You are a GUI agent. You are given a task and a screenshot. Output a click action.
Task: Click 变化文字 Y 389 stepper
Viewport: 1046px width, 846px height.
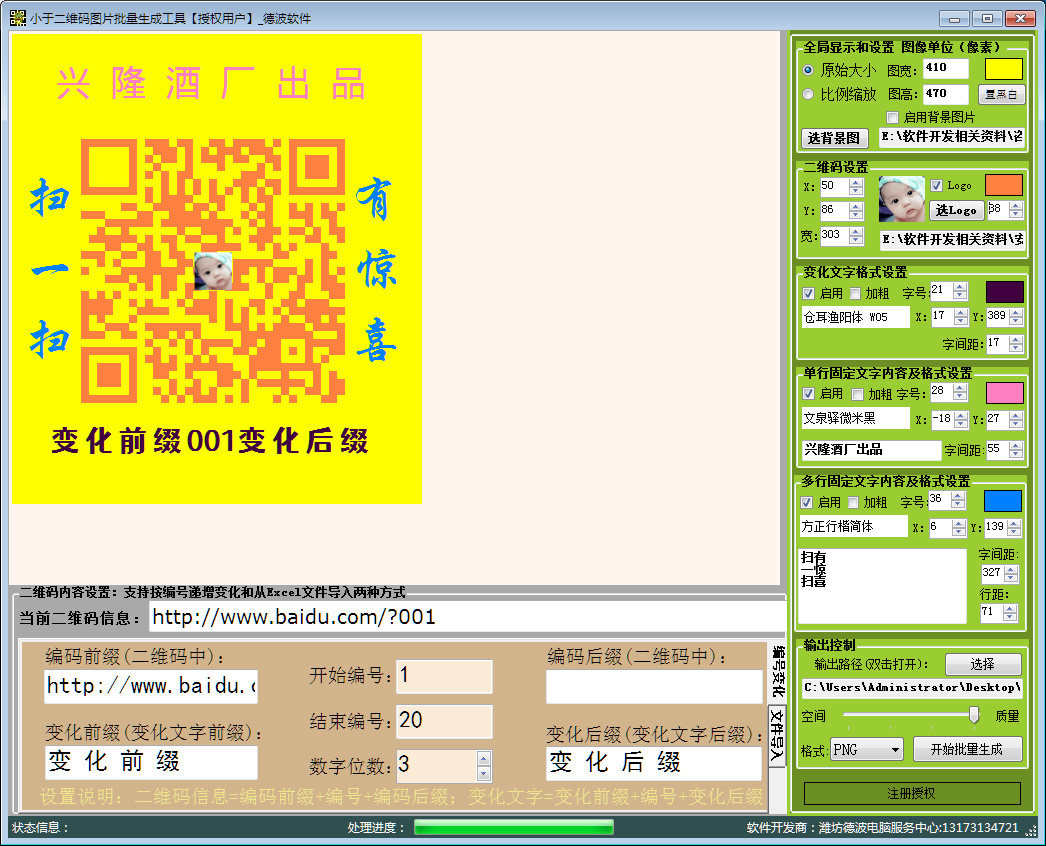(x=1016, y=316)
